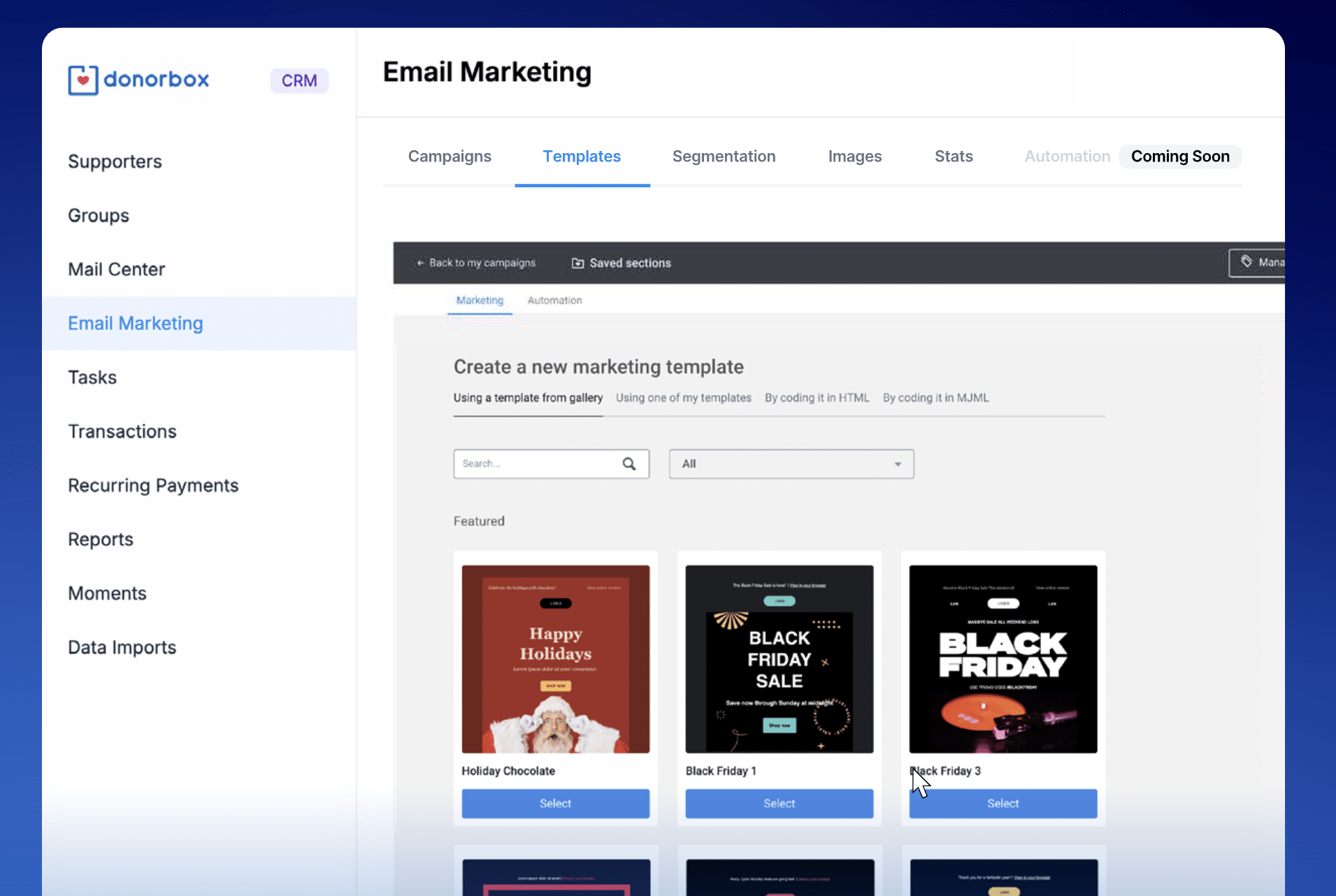Click the folder icon beside Saved sections
1336x896 pixels.
(x=577, y=263)
